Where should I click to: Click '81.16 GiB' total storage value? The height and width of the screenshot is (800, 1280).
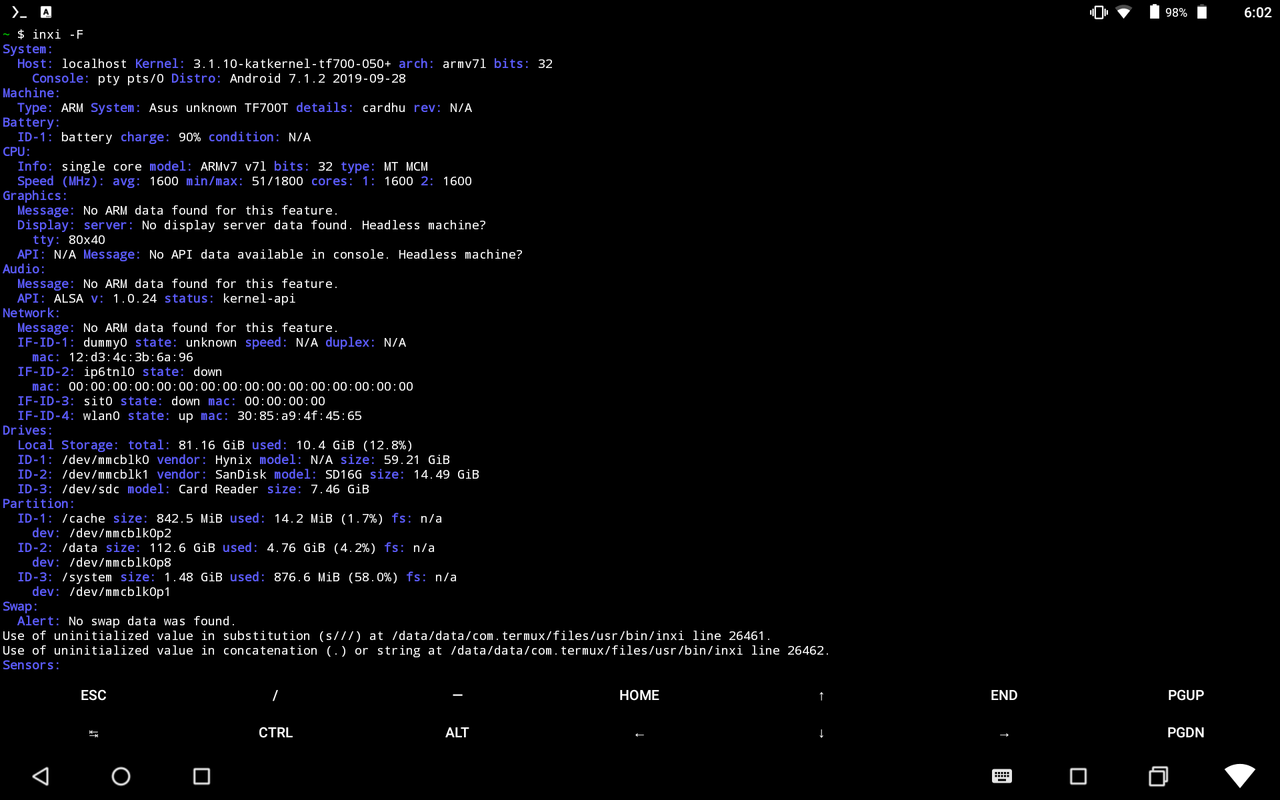(x=212, y=445)
